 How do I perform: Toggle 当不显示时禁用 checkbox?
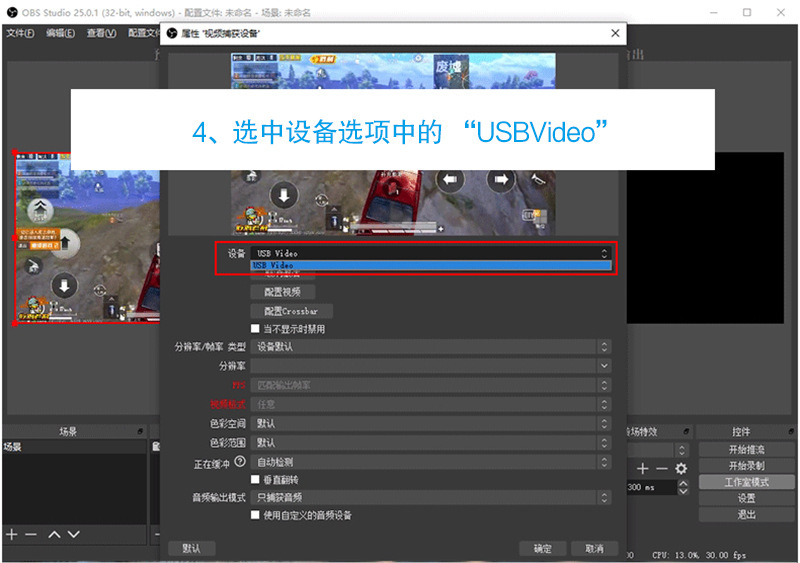(255, 328)
